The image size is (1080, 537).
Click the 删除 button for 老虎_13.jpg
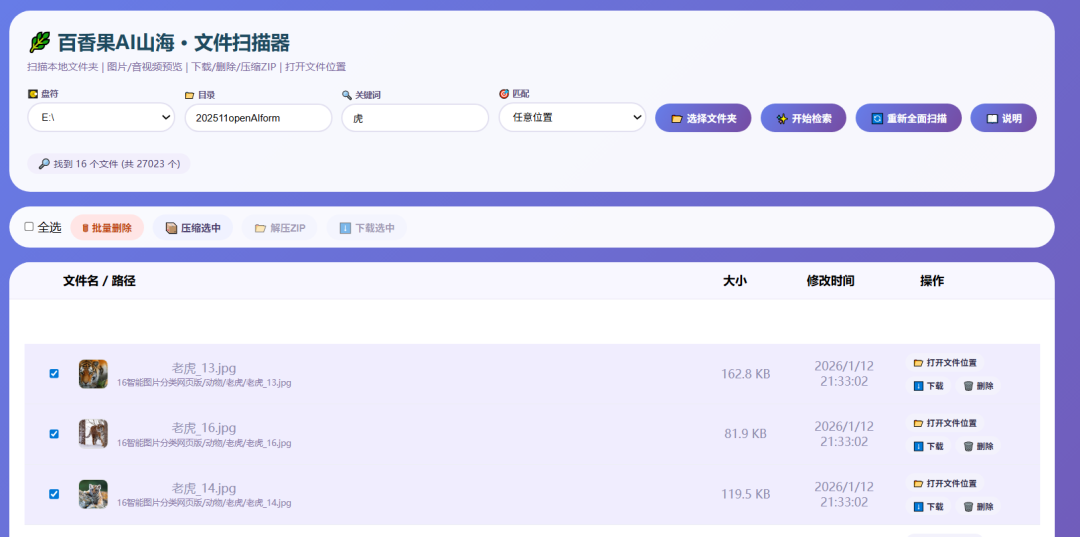pyautogui.click(x=978, y=386)
